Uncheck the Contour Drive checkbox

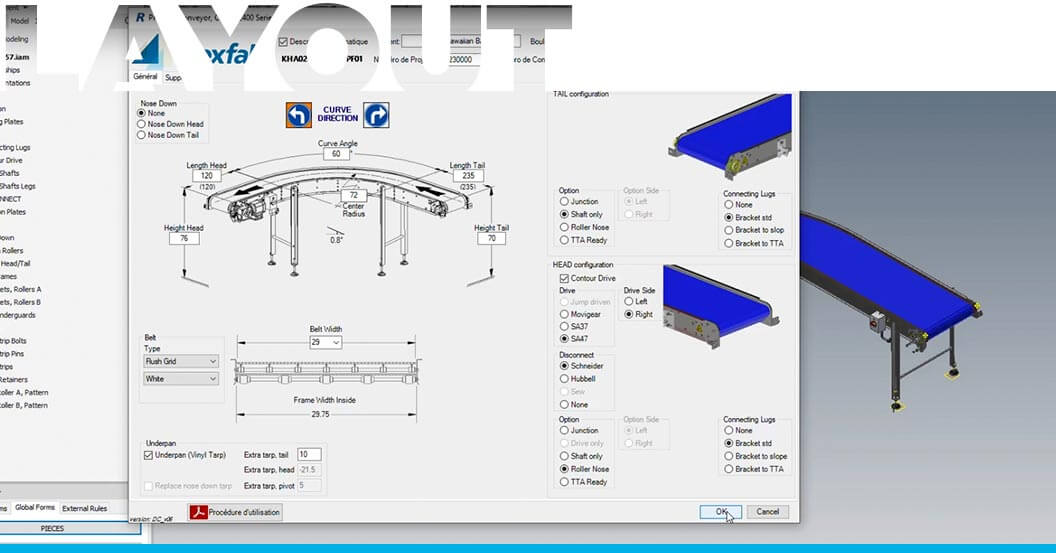(x=564, y=278)
